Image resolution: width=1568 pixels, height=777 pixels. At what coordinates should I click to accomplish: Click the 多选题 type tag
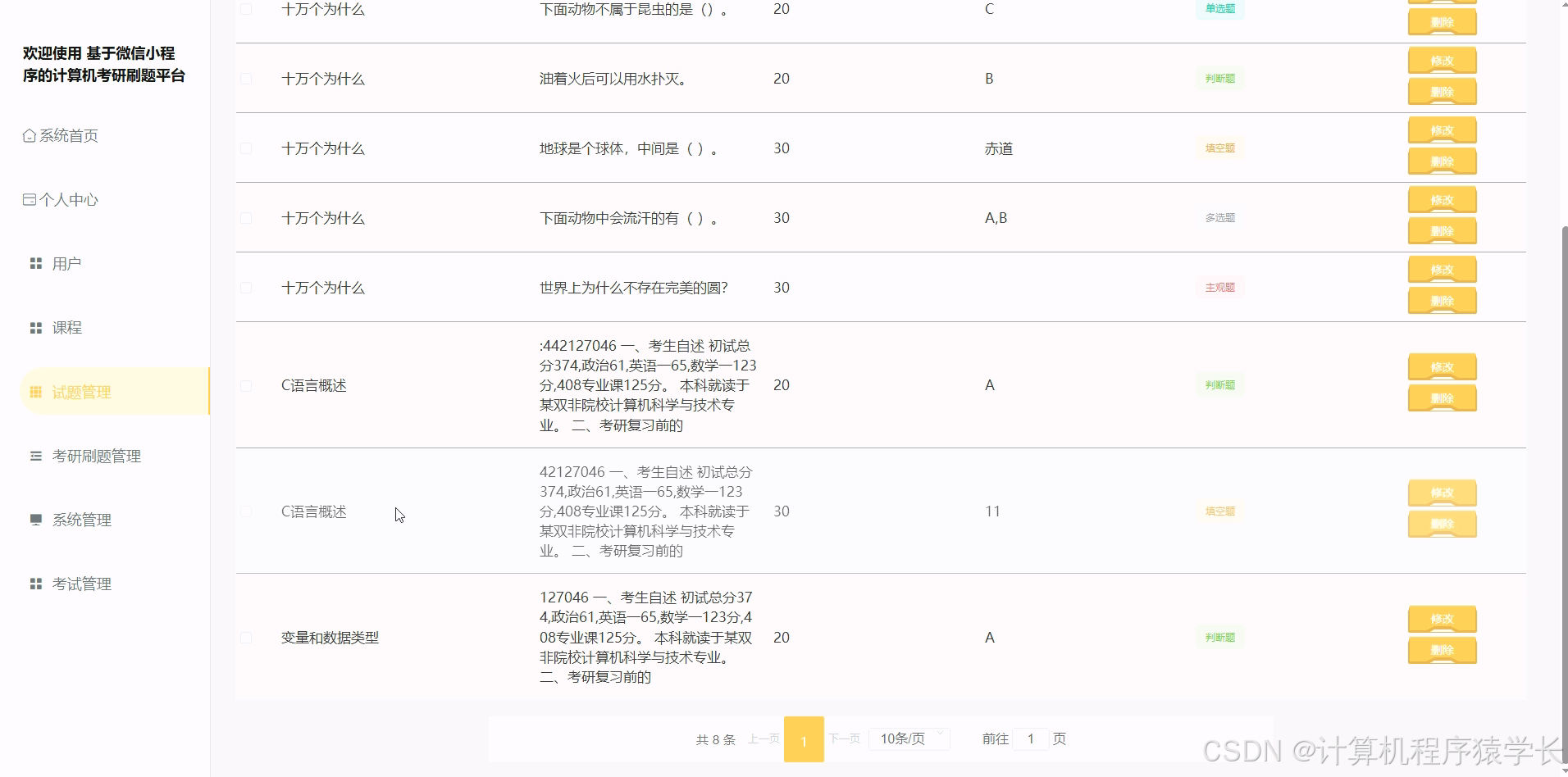tap(1219, 218)
